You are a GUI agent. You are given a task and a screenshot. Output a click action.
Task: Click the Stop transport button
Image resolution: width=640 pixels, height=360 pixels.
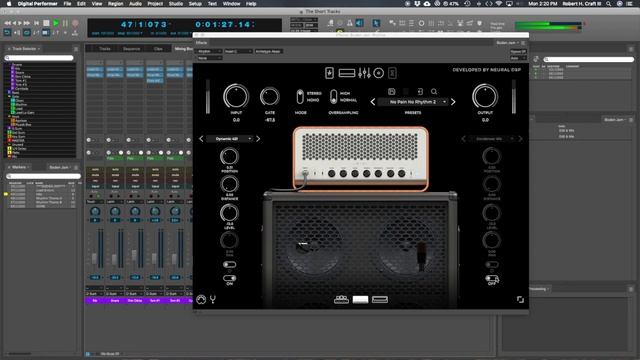[46, 23]
